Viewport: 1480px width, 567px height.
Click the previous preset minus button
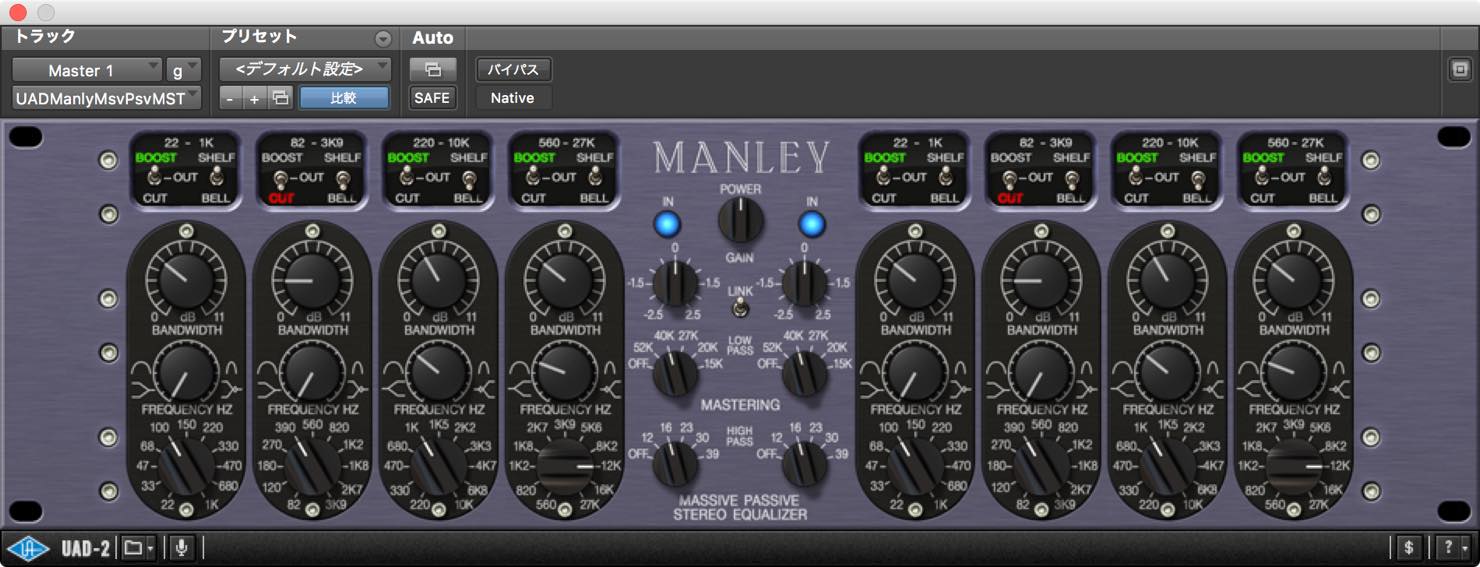pyautogui.click(x=230, y=98)
